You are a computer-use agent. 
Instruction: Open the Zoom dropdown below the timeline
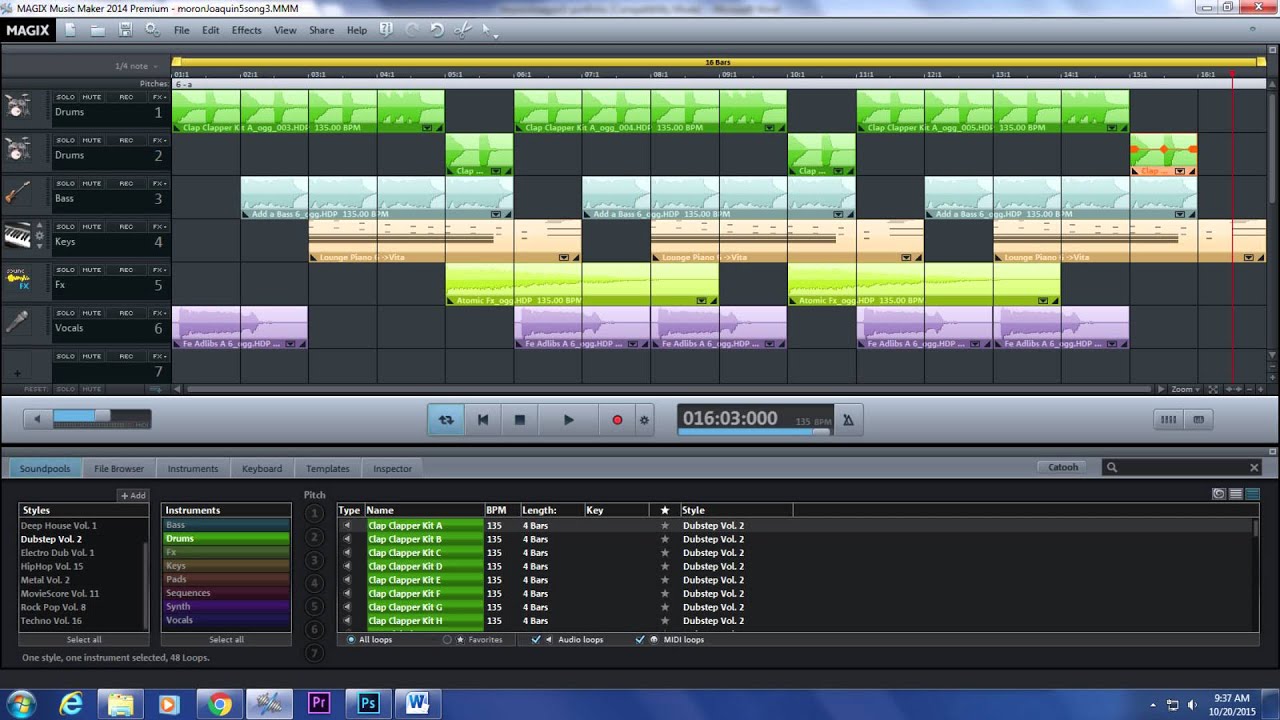(x=1185, y=389)
